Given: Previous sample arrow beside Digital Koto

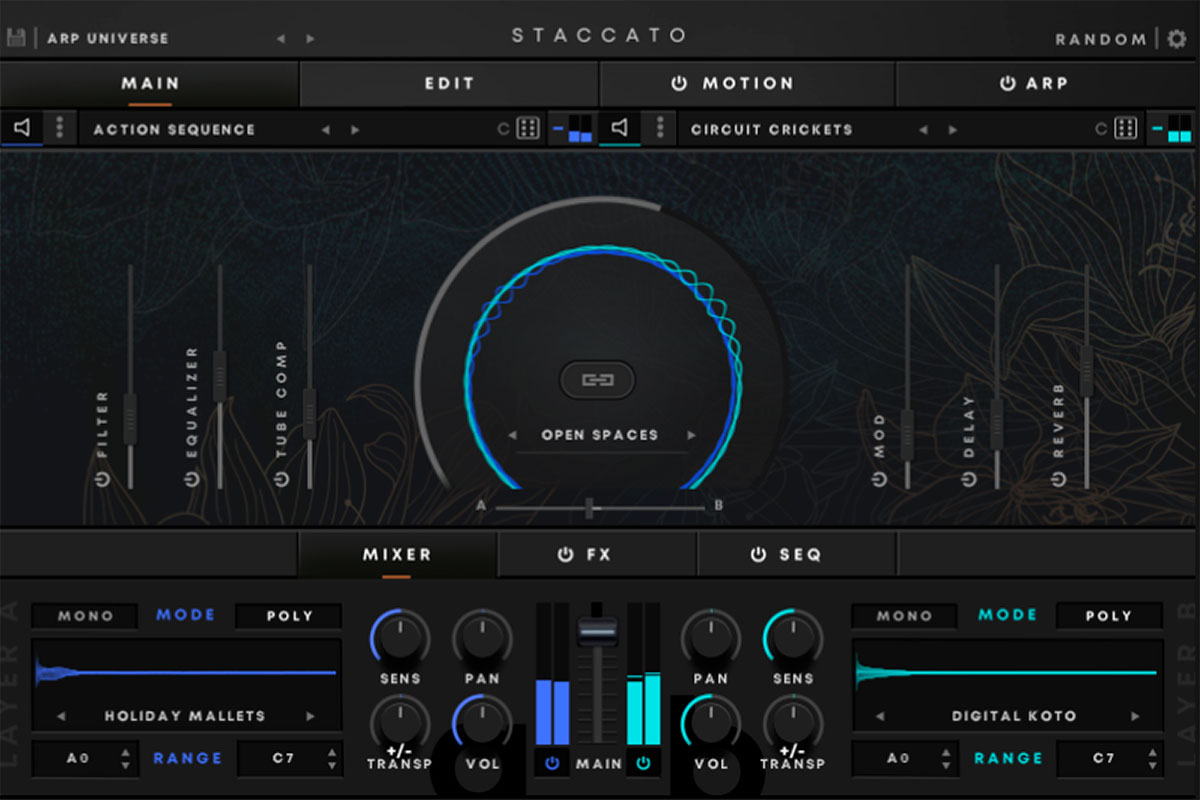Looking at the screenshot, I should (x=881, y=716).
